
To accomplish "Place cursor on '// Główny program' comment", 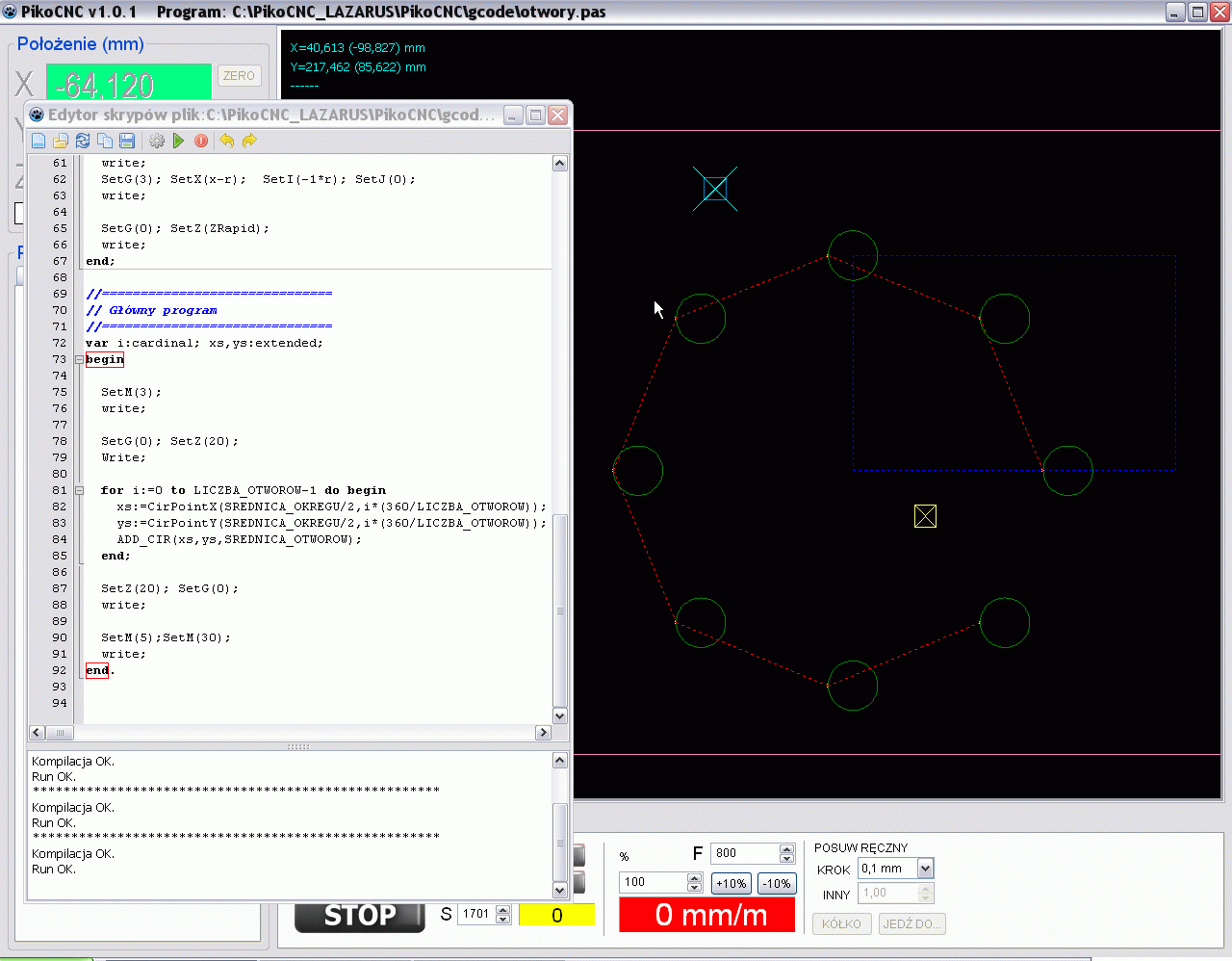I will pyautogui.click(x=152, y=311).
